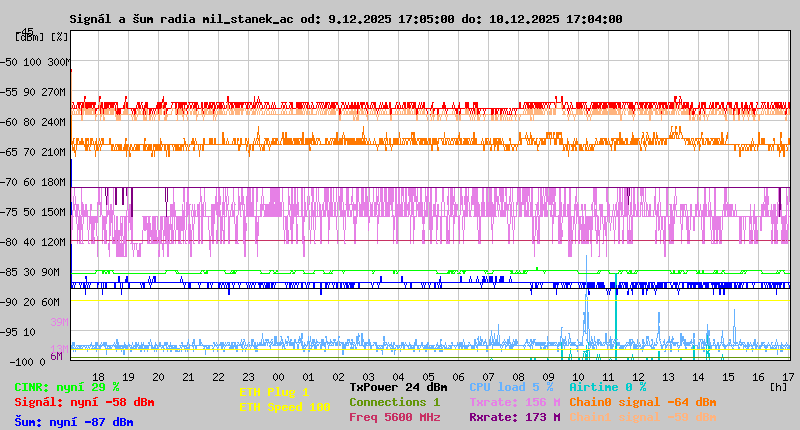
Task: Click the '-60 80 240M' y-axis label
Action: click(33, 122)
